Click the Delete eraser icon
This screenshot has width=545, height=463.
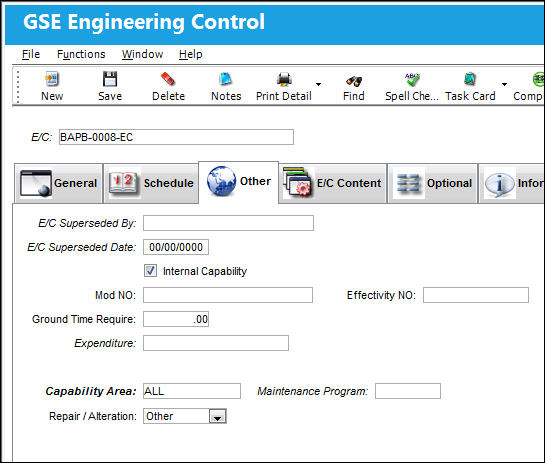point(168,79)
